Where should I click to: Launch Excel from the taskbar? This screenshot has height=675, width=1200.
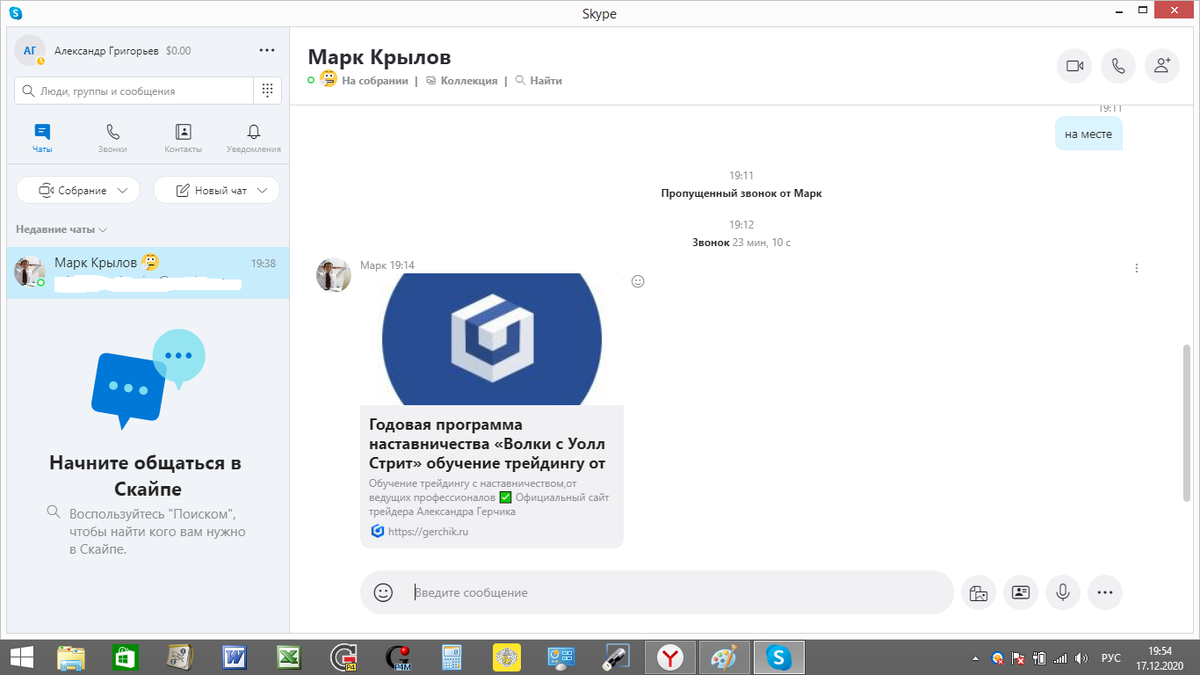[x=290, y=656]
